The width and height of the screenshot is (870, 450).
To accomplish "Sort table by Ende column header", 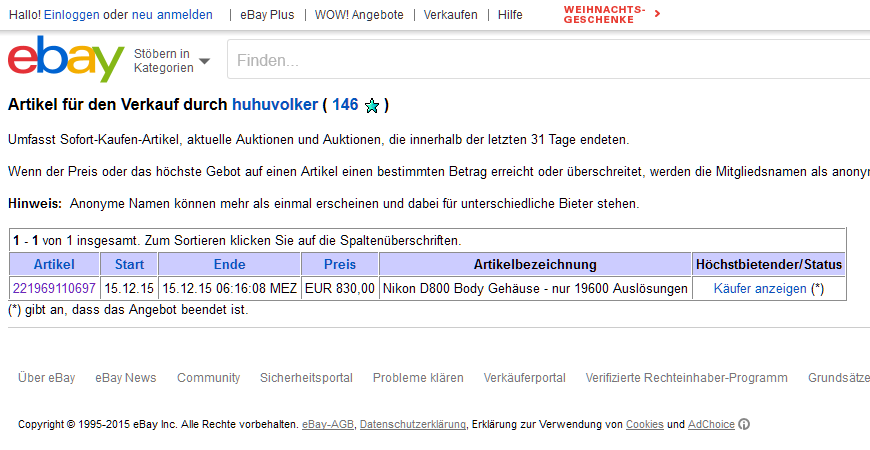I will click(229, 265).
